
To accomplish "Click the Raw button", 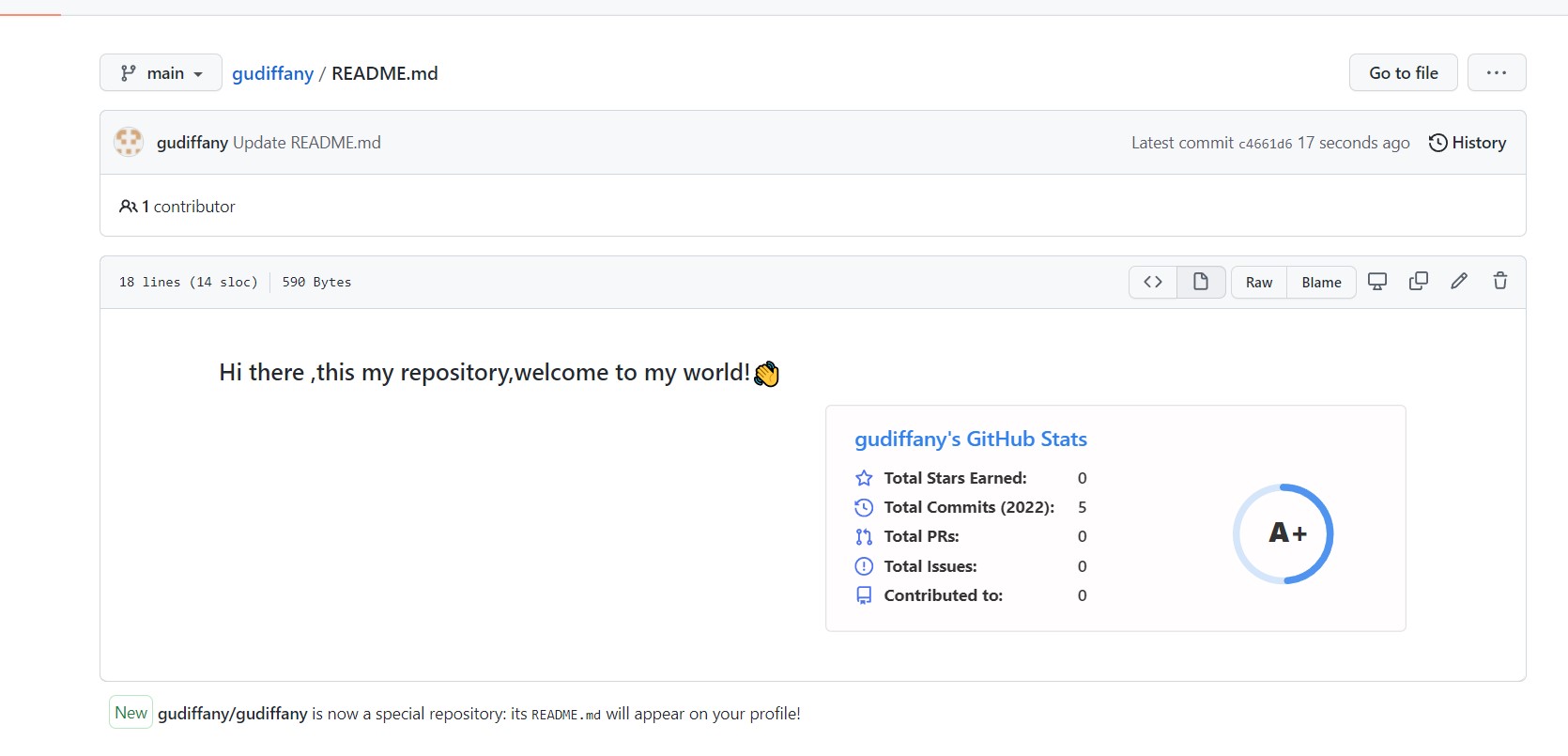I will coord(1259,283).
